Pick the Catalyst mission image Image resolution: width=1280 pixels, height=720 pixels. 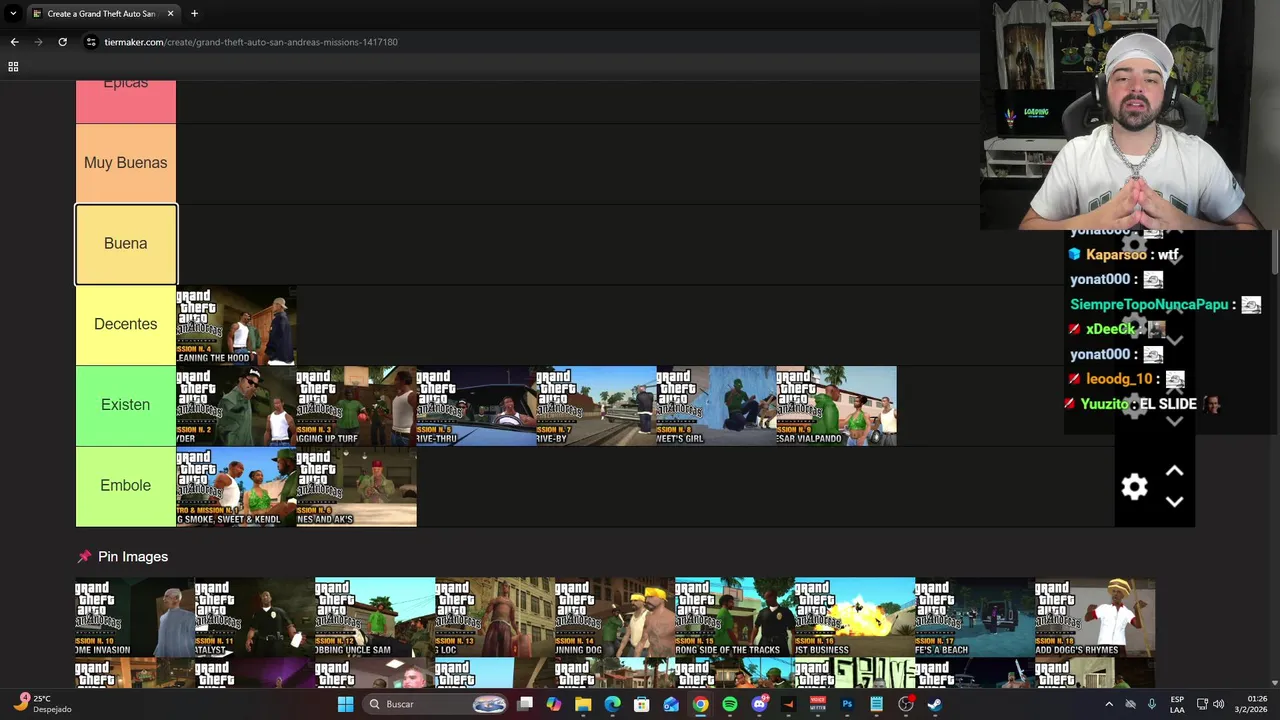coord(255,617)
